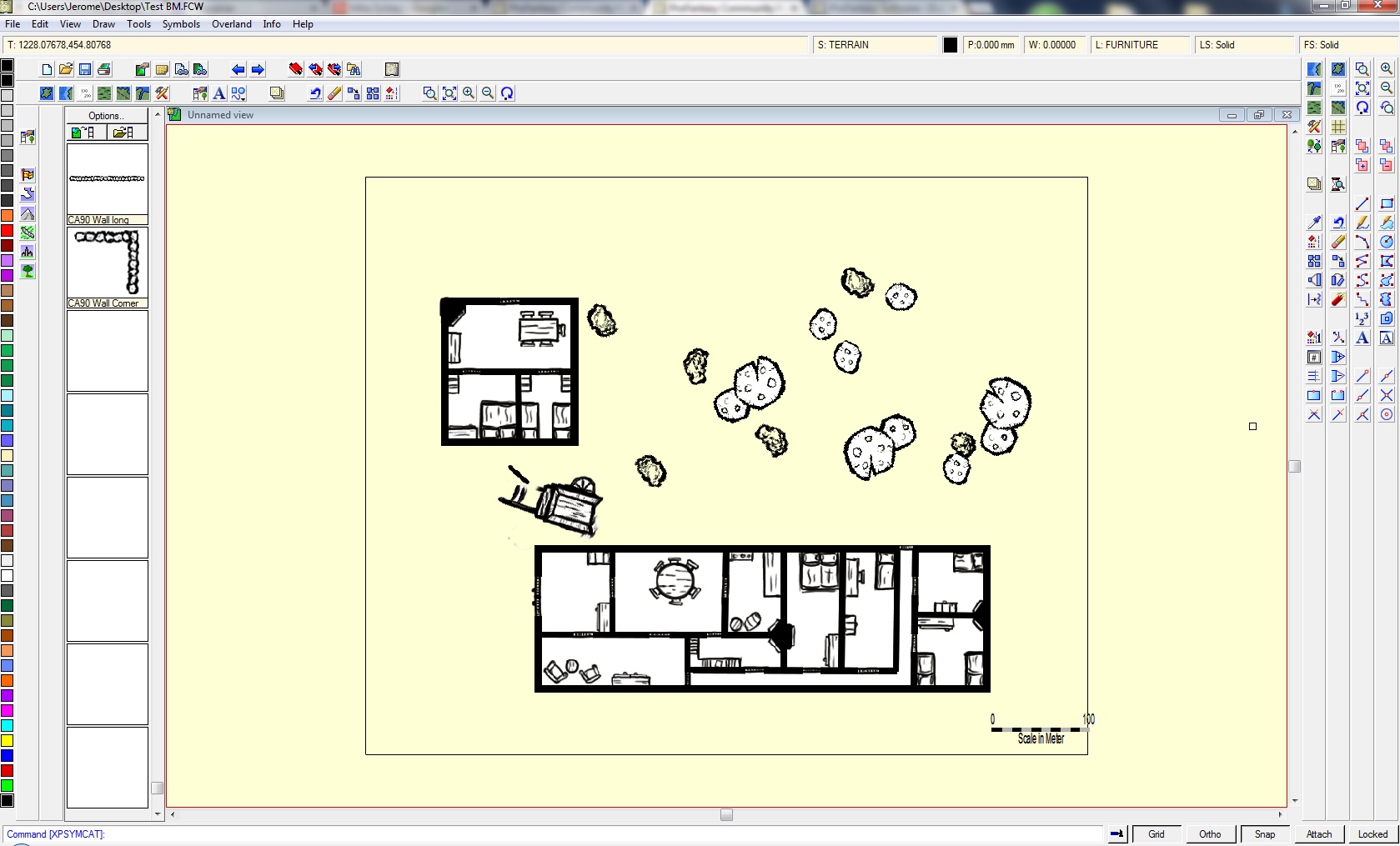Open the L: FURNITURE layer selector

pos(1140,45)
